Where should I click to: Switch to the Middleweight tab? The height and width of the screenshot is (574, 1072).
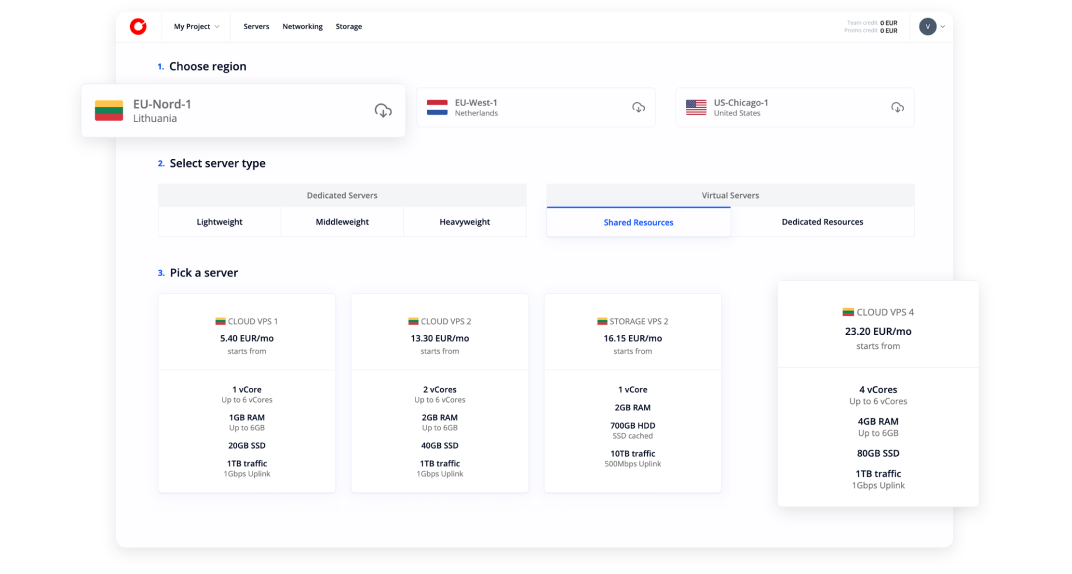coord(342,222)
